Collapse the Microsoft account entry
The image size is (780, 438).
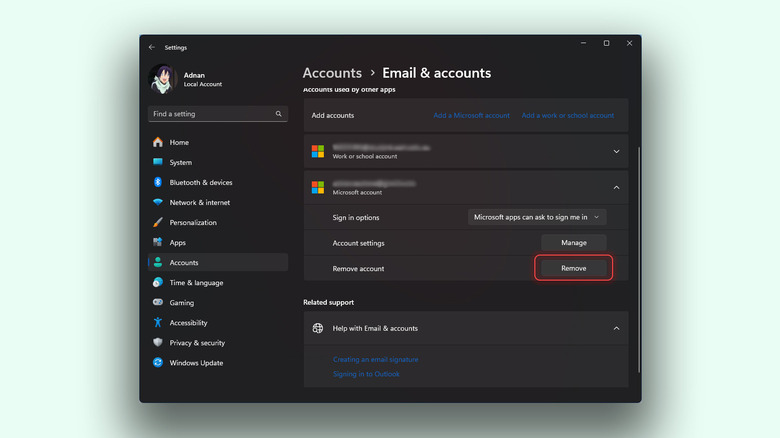[616, 187]
